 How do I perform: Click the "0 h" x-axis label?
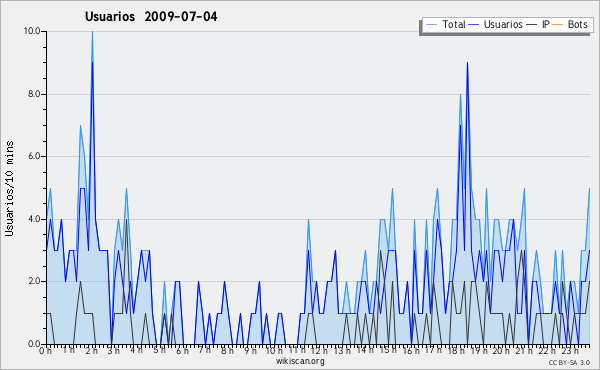click(x=46, y=350)
